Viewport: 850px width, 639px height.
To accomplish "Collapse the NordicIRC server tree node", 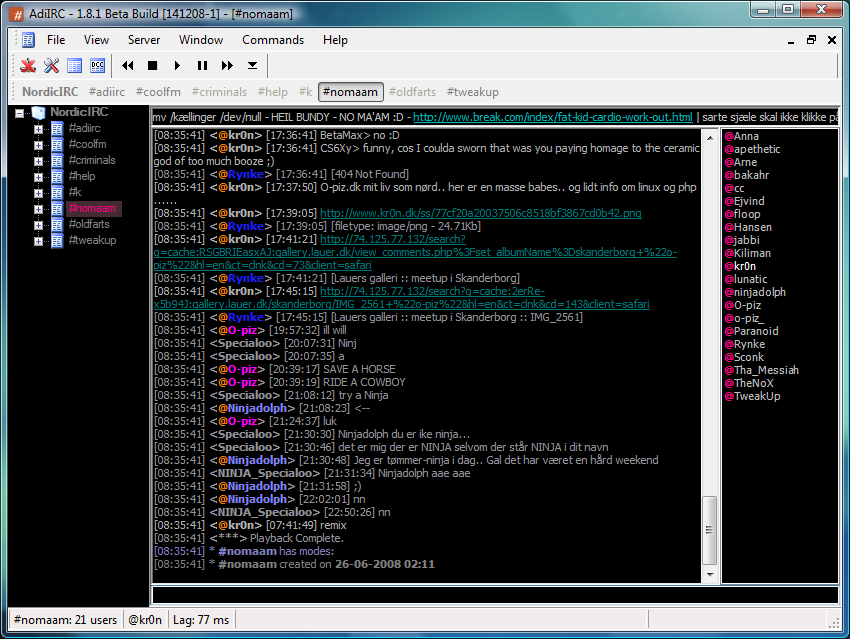I will tap(20, 113).
